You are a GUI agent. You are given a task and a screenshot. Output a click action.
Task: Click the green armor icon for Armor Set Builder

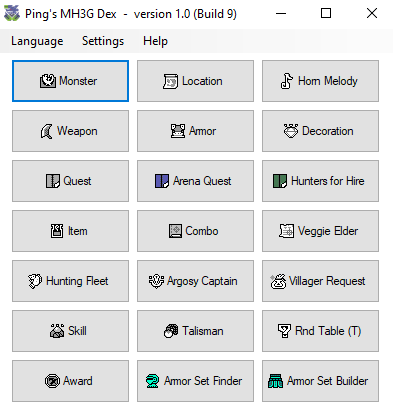276,381
